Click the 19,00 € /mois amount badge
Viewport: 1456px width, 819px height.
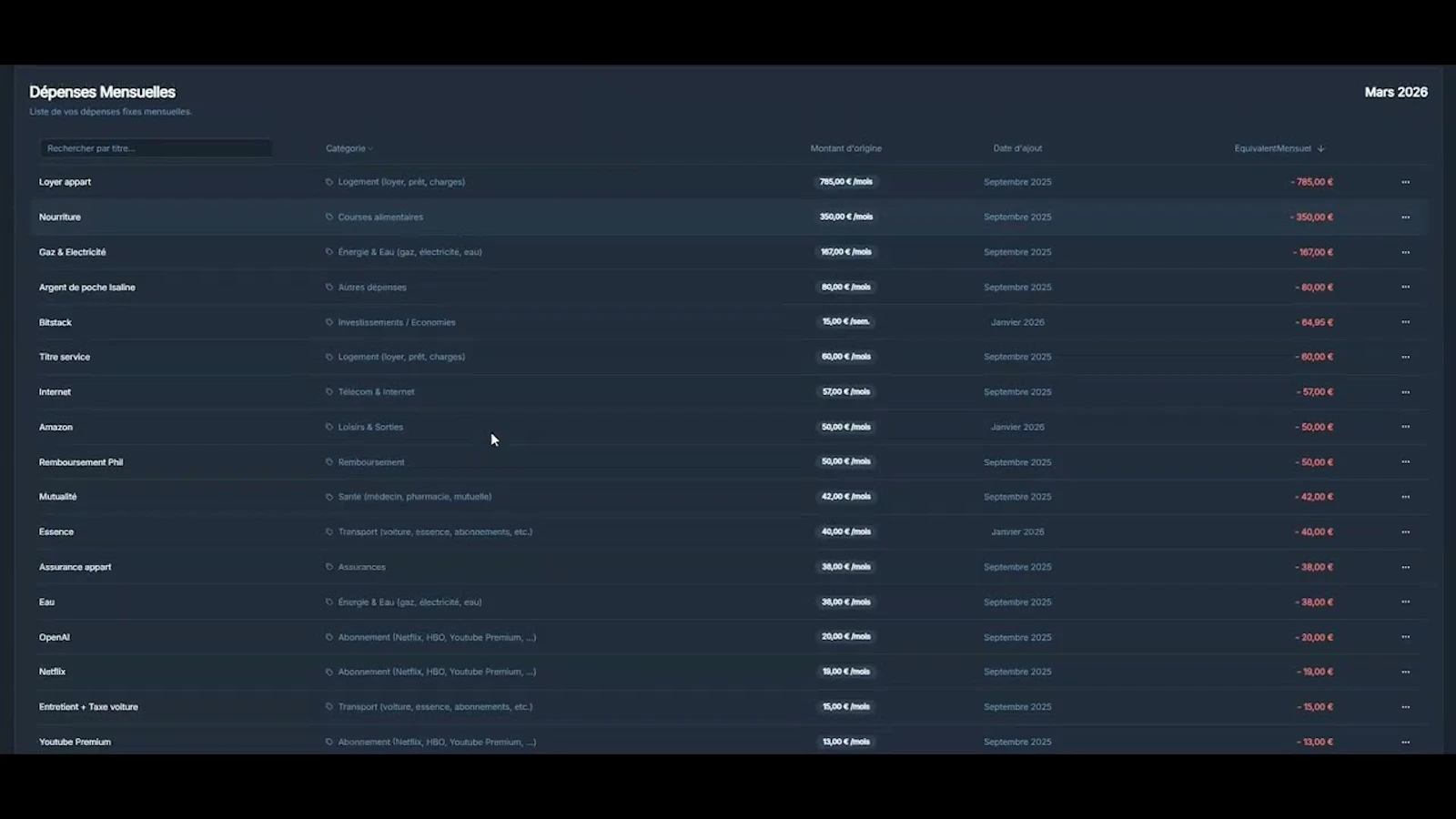pyautogui.click(x=846, y=672)
